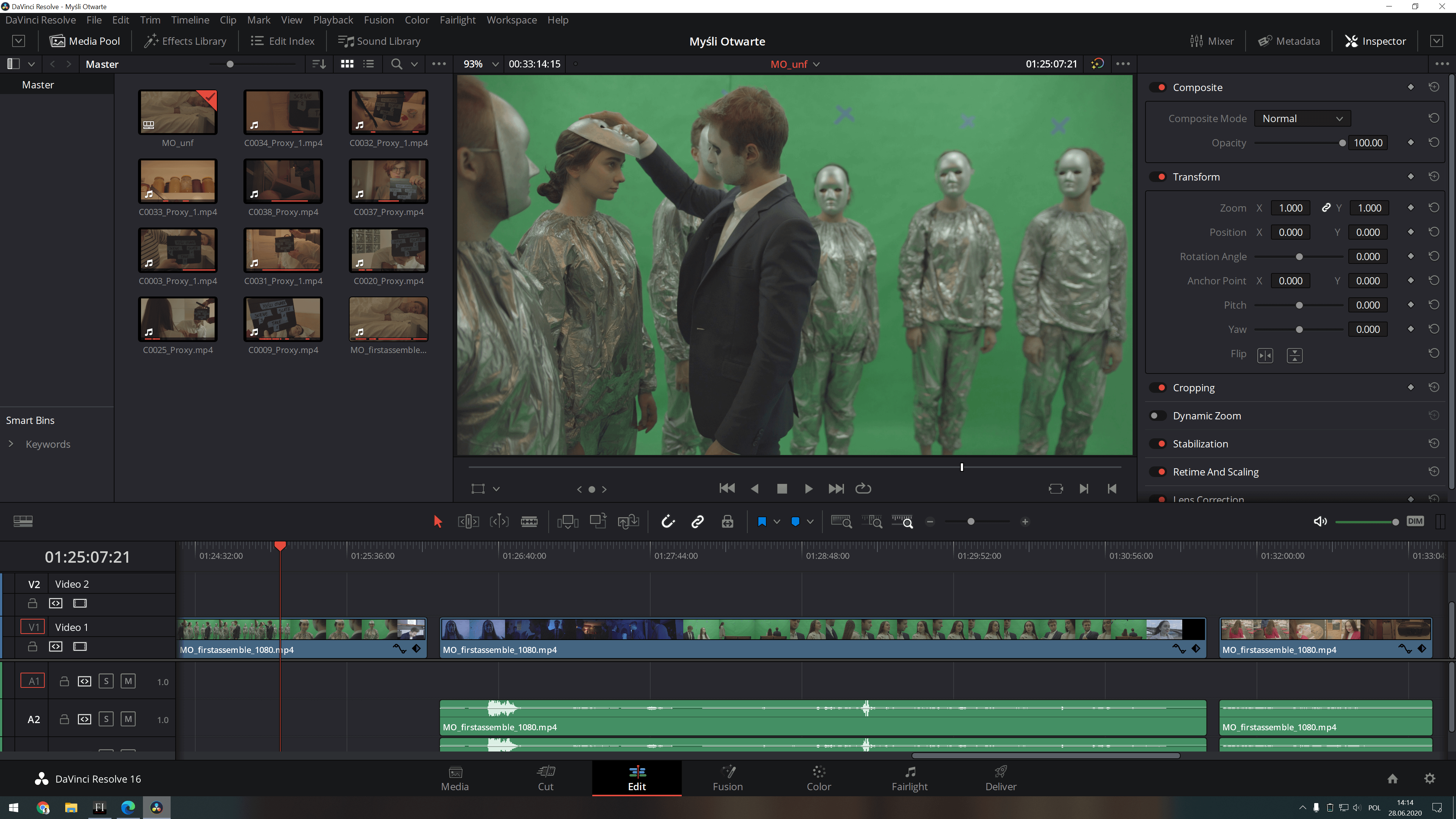This screenshot has width=1456, height=819.
Task: Open the Composite Mode dropdown
Action: 1302,119
